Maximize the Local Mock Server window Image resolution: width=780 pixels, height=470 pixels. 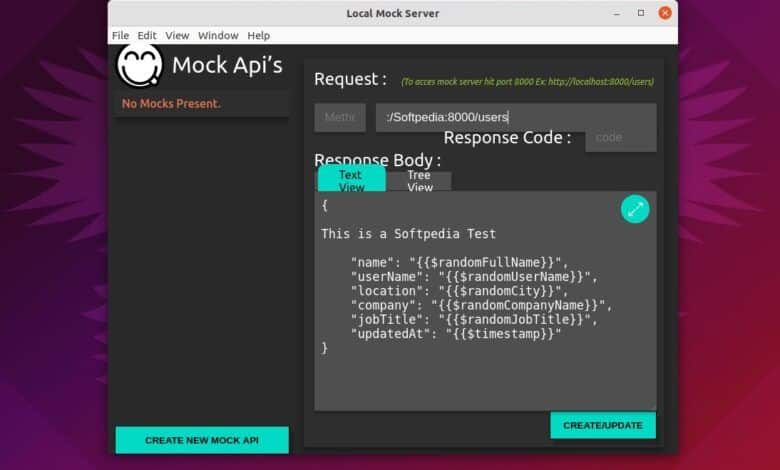click(x=641, y=13)
